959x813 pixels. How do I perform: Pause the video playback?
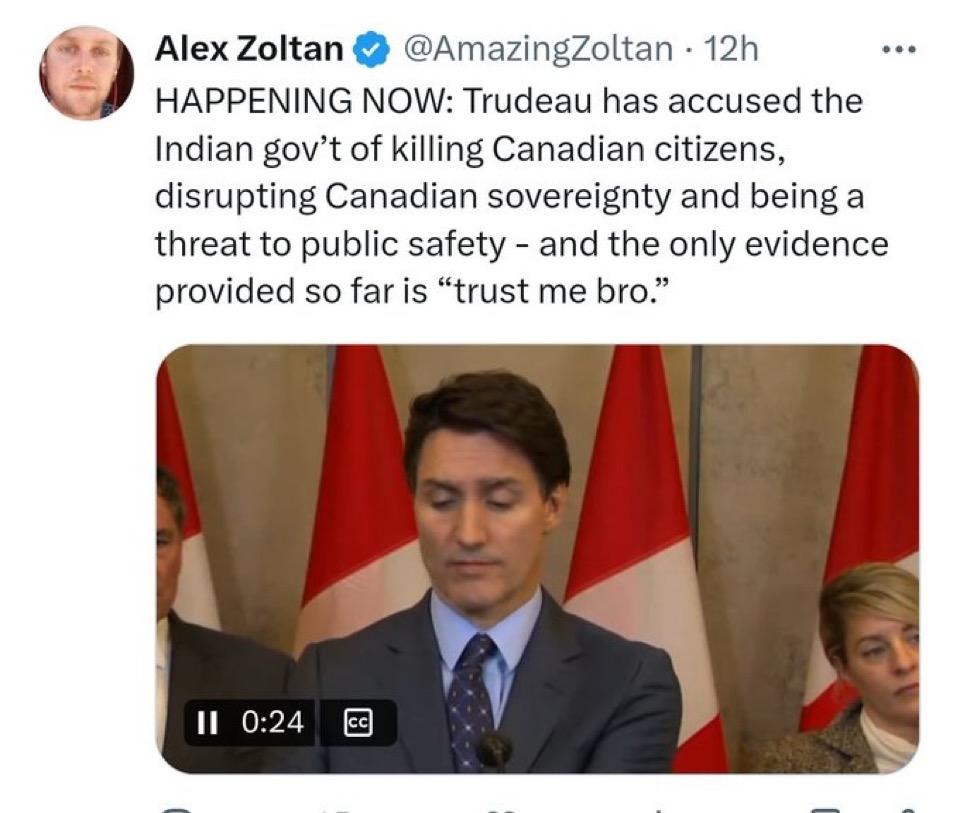click(x=207, y=722)
